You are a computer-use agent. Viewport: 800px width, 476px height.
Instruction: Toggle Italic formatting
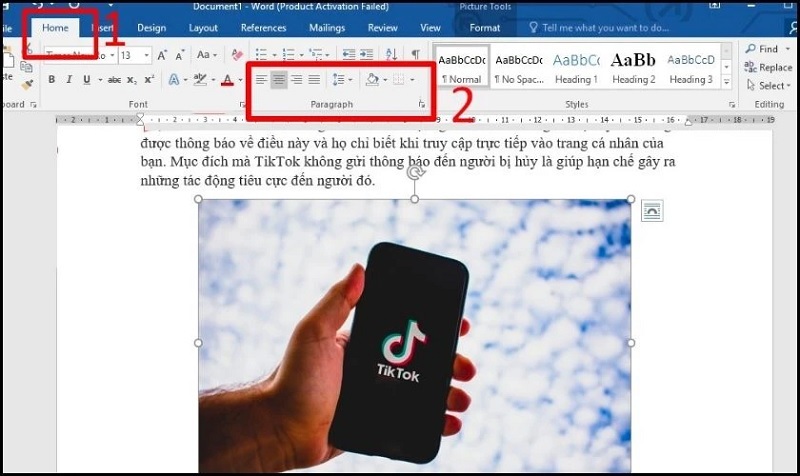pos(69,79)
